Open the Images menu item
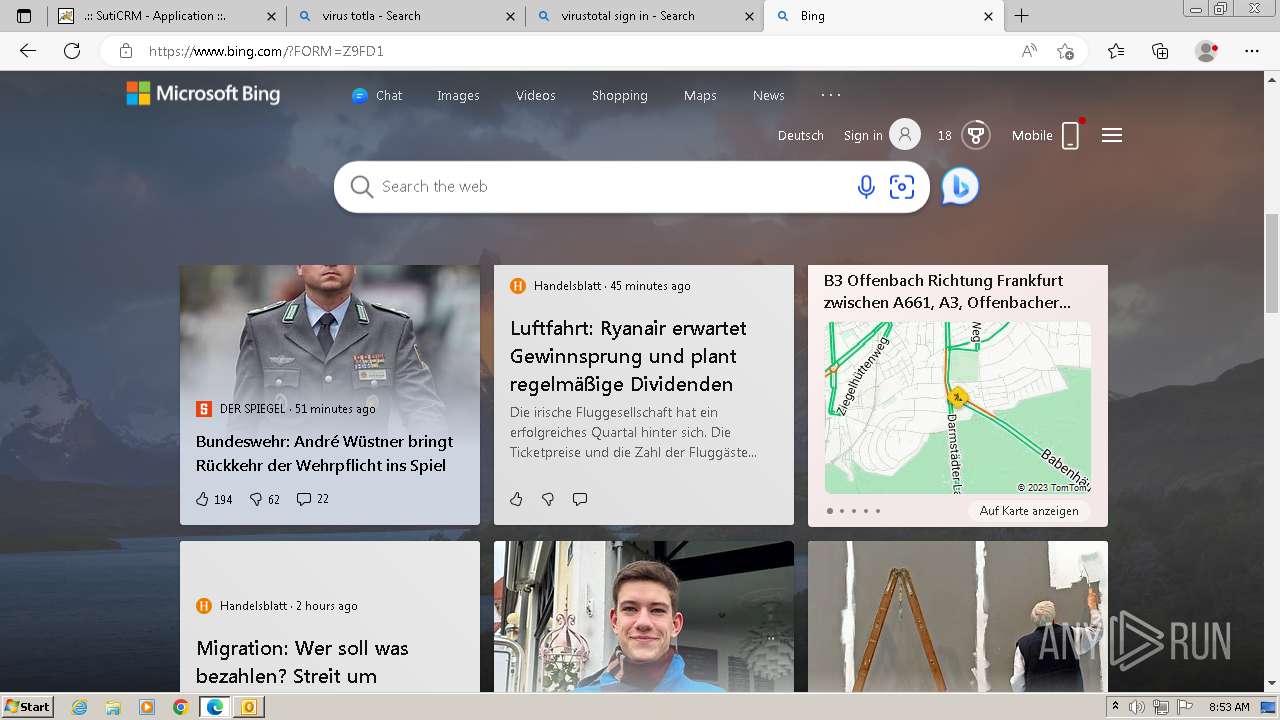The height and width of the screenshot is (720, 1280). (x=458, y=95)
